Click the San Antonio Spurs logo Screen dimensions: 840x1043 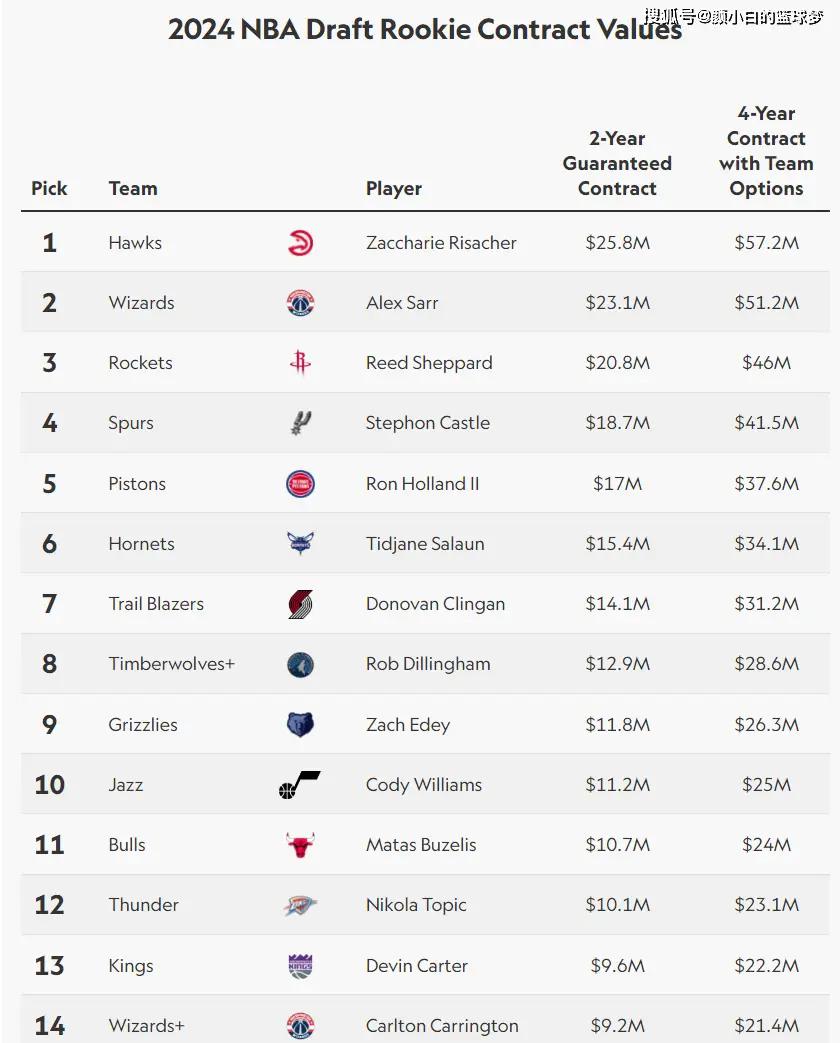pyautogui.click(x=300, y=423)
